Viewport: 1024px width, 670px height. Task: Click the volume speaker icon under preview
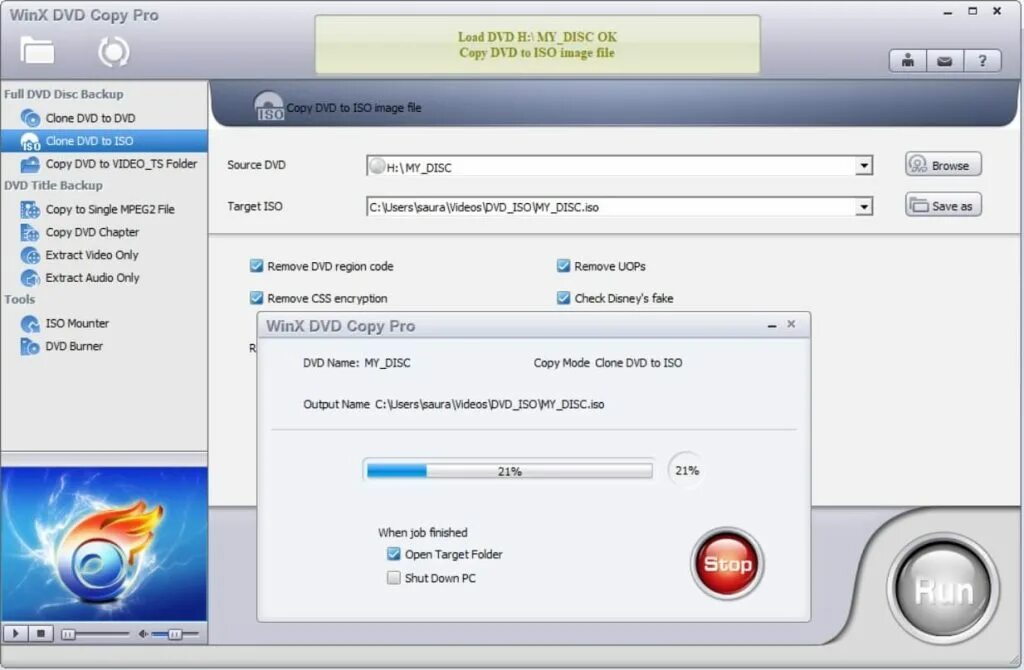(143, 633)
